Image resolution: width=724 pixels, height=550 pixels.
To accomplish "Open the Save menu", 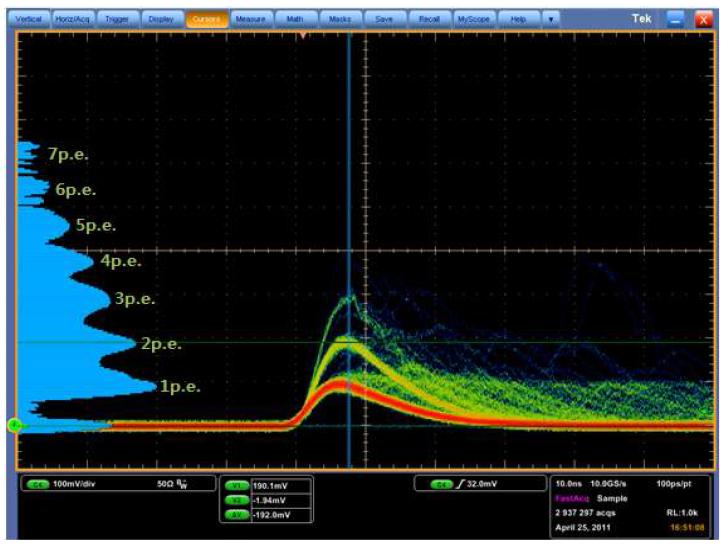I will point(384,19).
